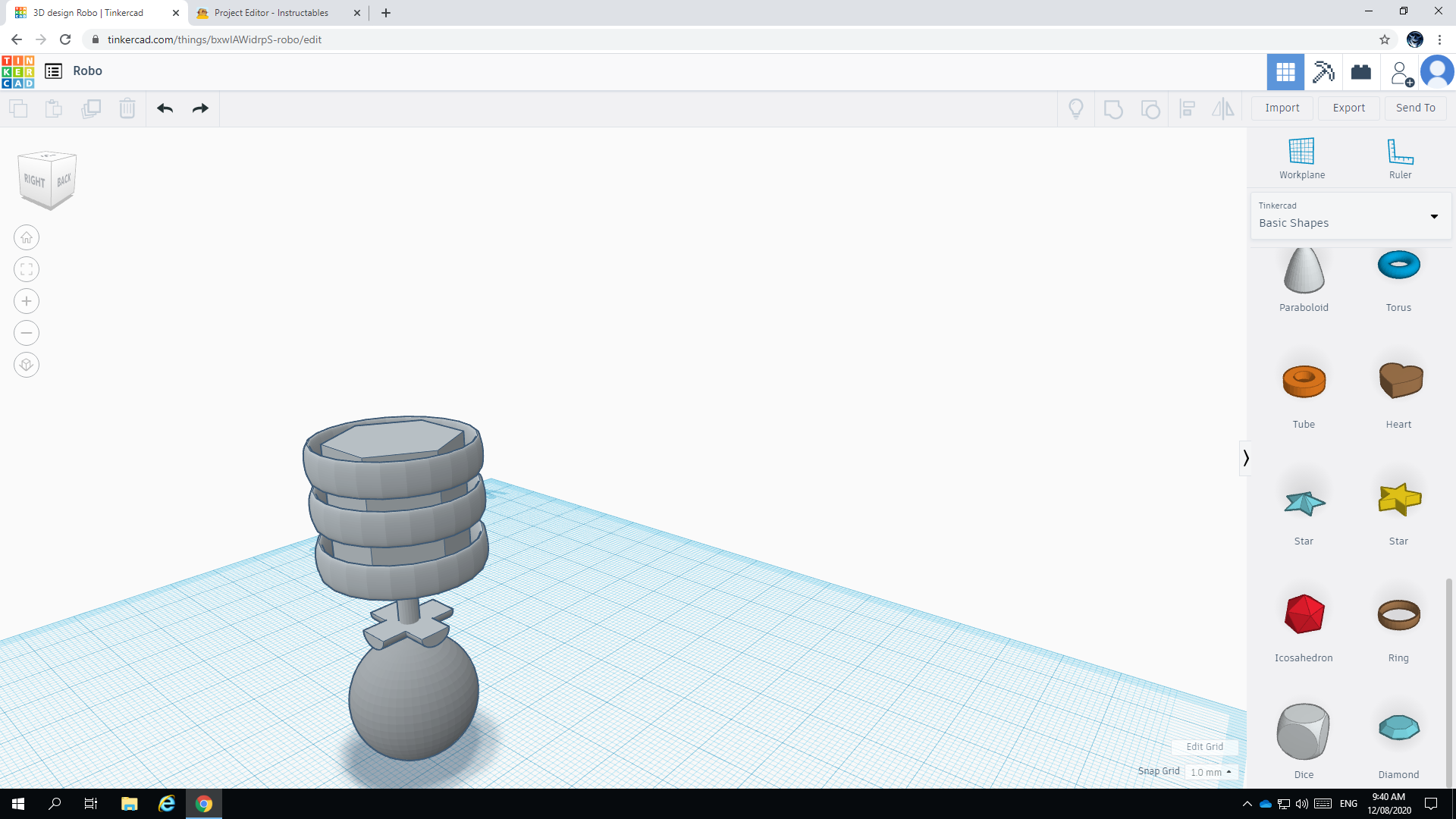The image size is (1456, 819).
Task: Click the Ungroup shapes icon
Action: coord(1150,109)
